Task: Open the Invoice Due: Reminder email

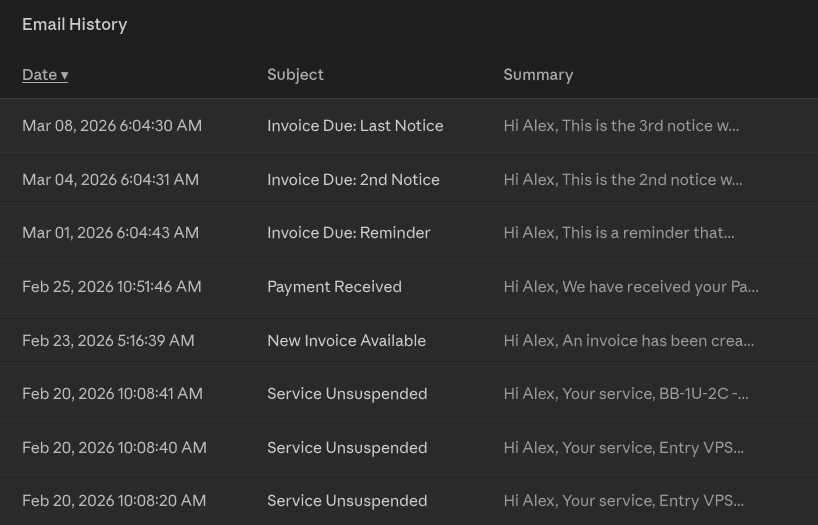Action: (x=348, y=233)
